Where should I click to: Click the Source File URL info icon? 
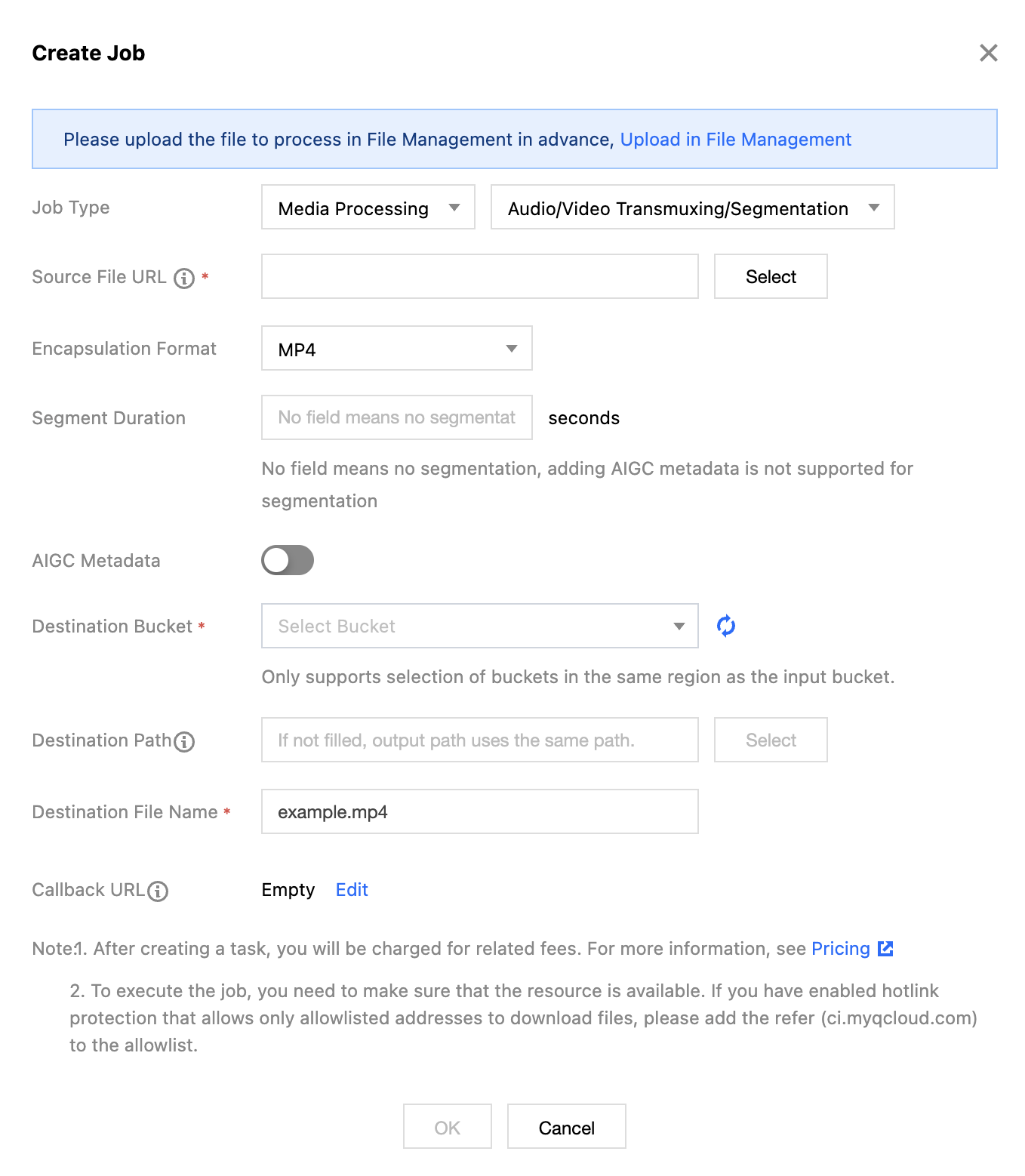(x=184, y=279)
